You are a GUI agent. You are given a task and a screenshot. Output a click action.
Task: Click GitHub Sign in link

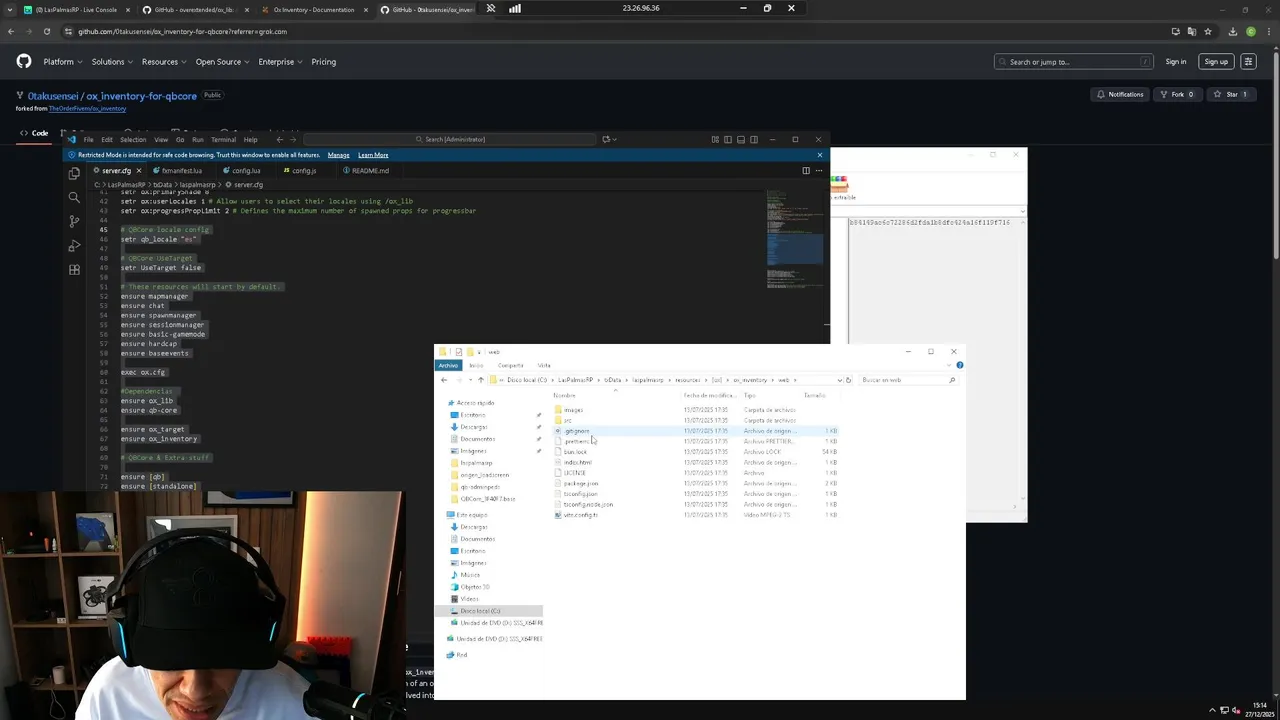(x=1176, y=62)
